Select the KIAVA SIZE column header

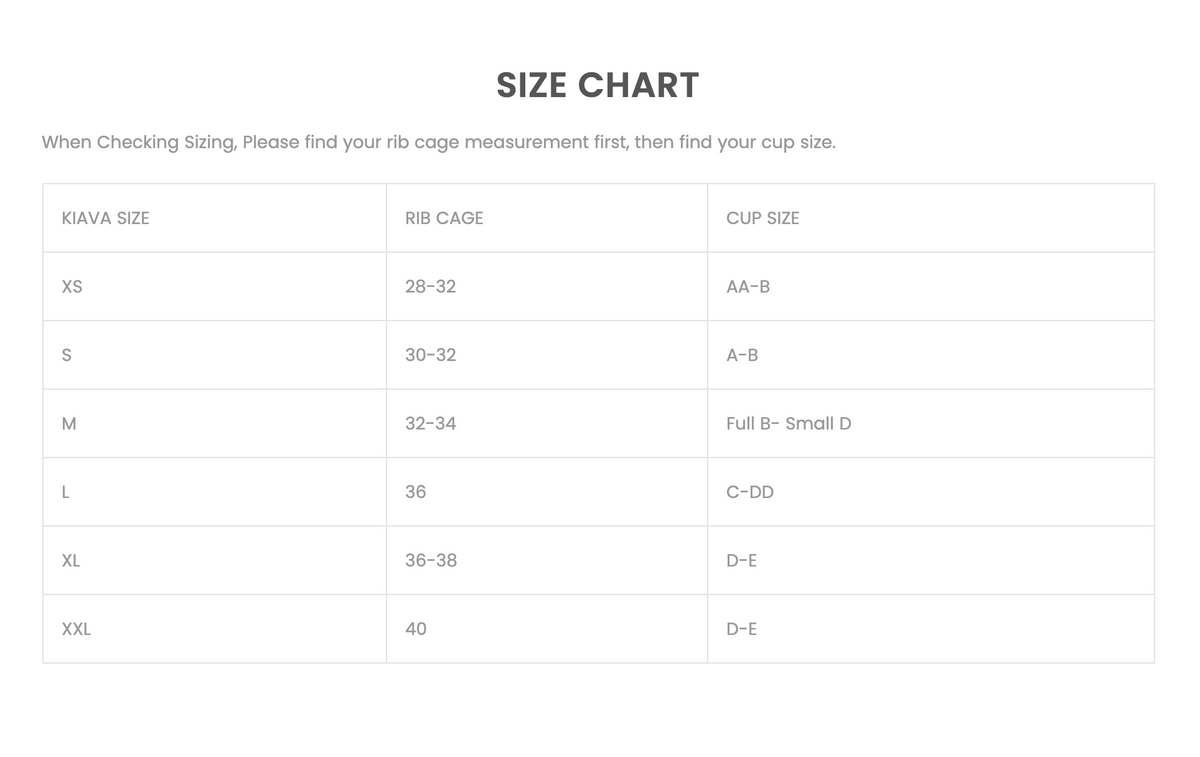105,218
